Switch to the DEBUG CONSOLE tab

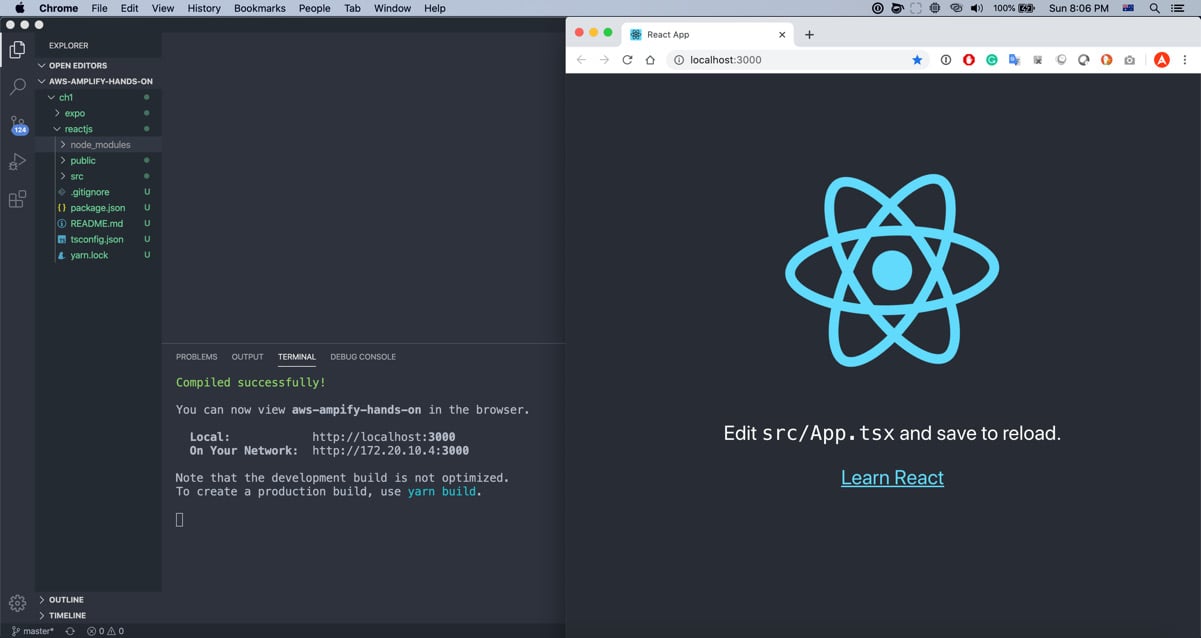click(363, 357)
